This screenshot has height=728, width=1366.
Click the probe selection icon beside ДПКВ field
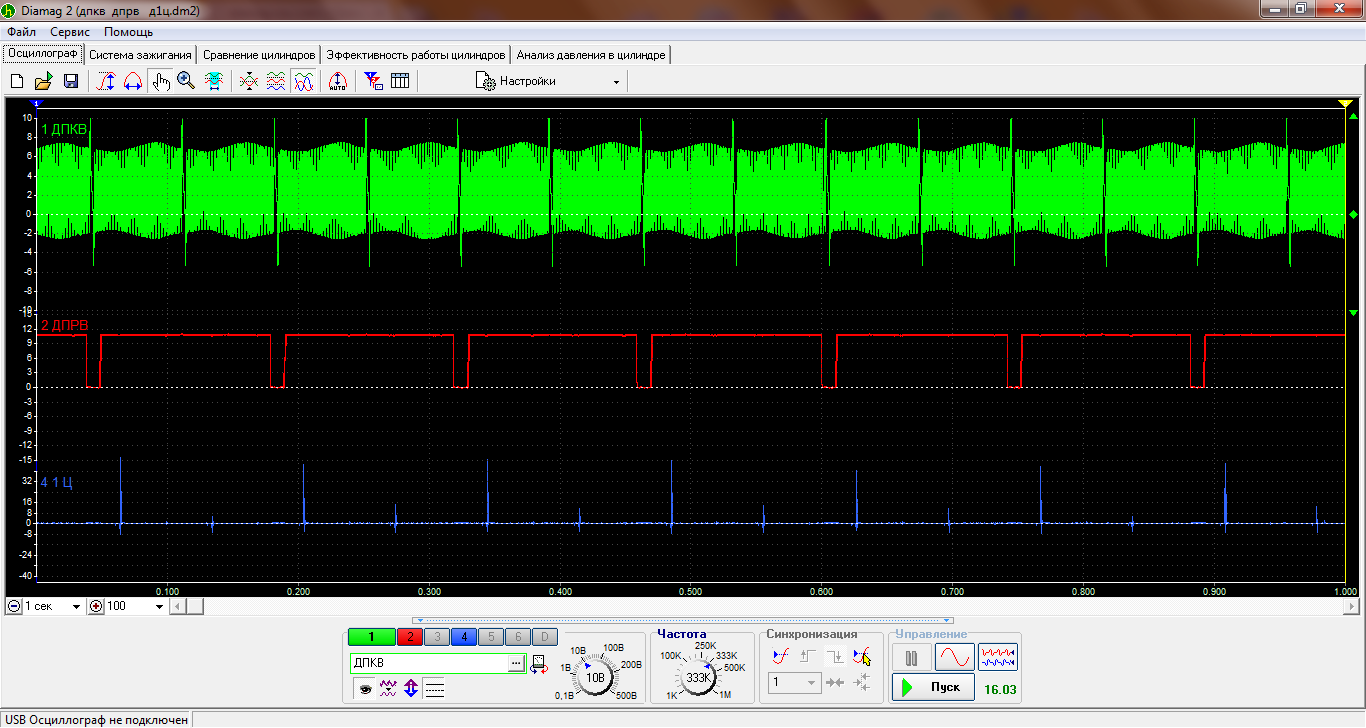(538, 664)
